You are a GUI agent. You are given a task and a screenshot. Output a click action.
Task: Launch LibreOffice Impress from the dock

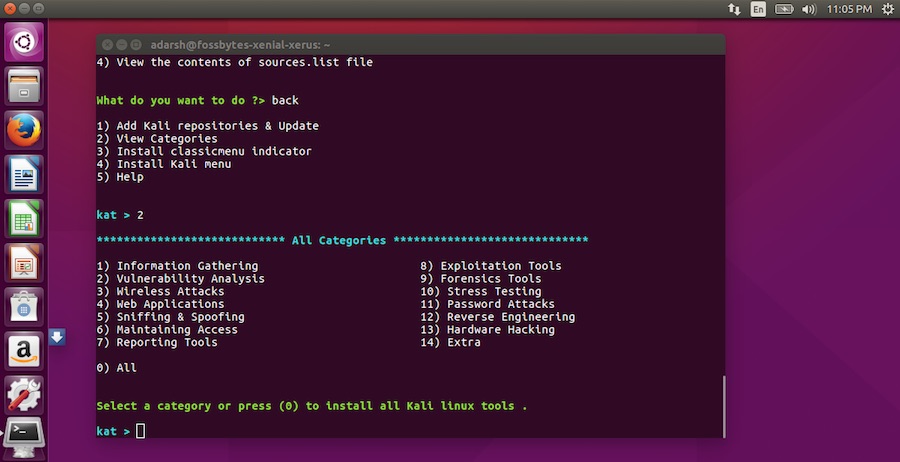[x=23, y=262]
